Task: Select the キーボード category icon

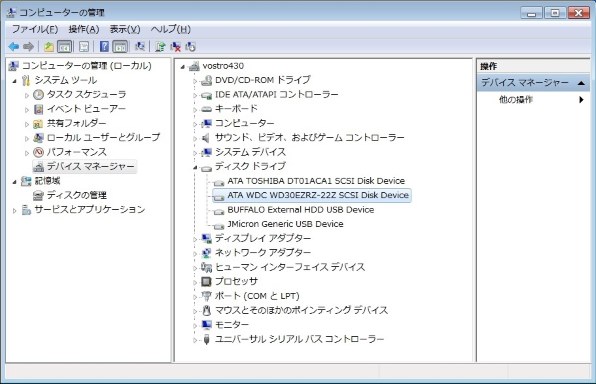Action: (206, 109)
